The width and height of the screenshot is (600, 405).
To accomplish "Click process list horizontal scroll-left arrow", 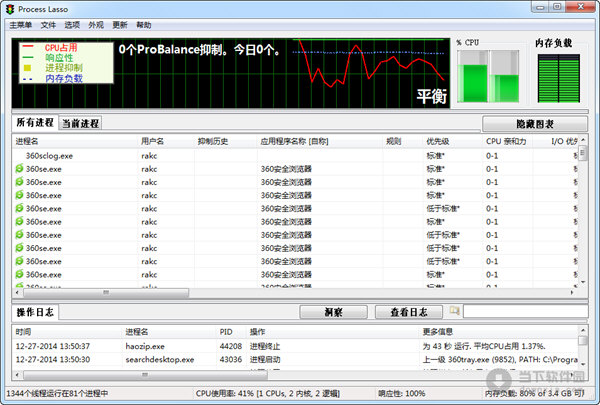I will (17, 292).
